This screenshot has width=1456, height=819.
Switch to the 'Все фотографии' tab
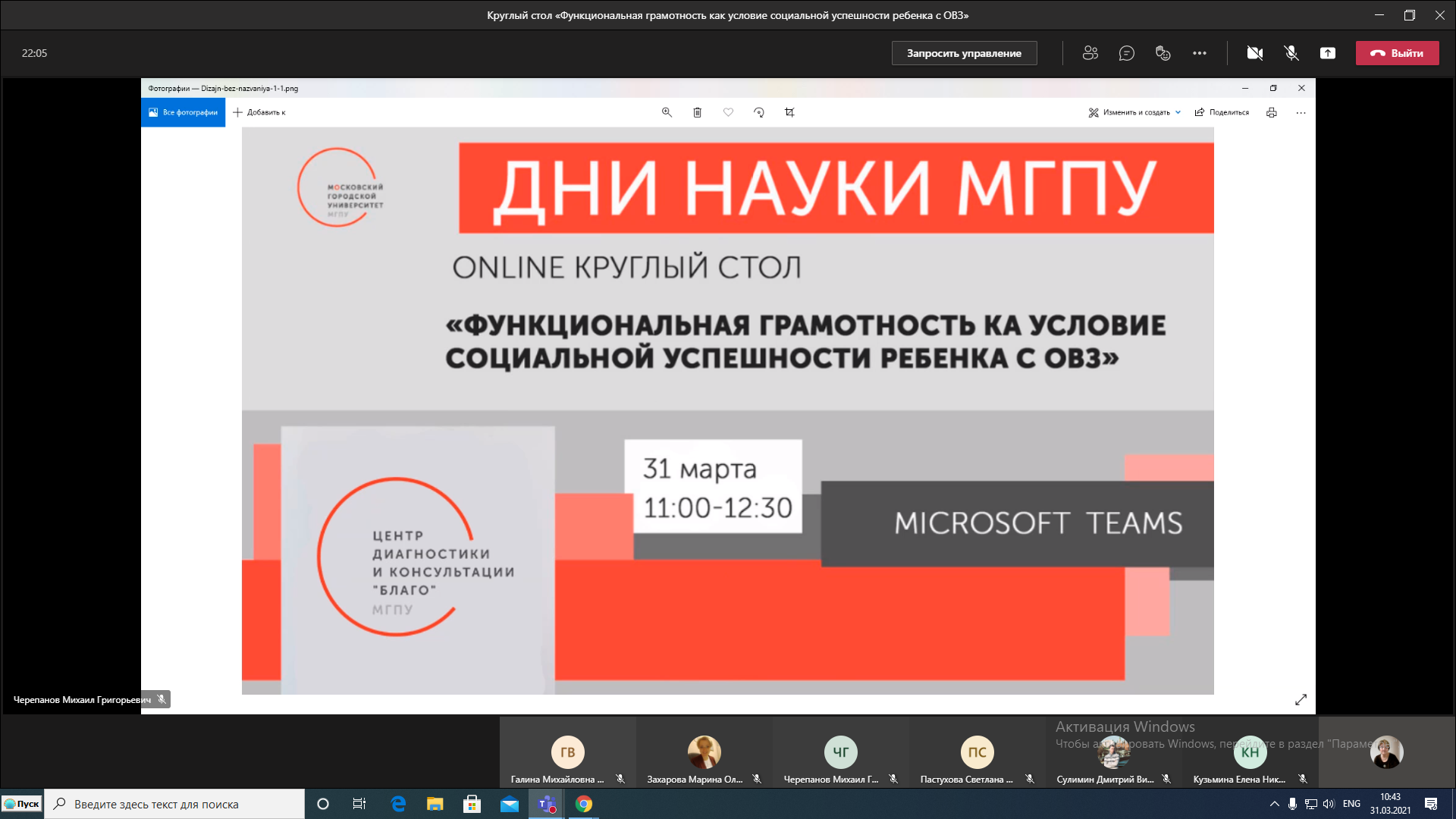coord(184,112)
